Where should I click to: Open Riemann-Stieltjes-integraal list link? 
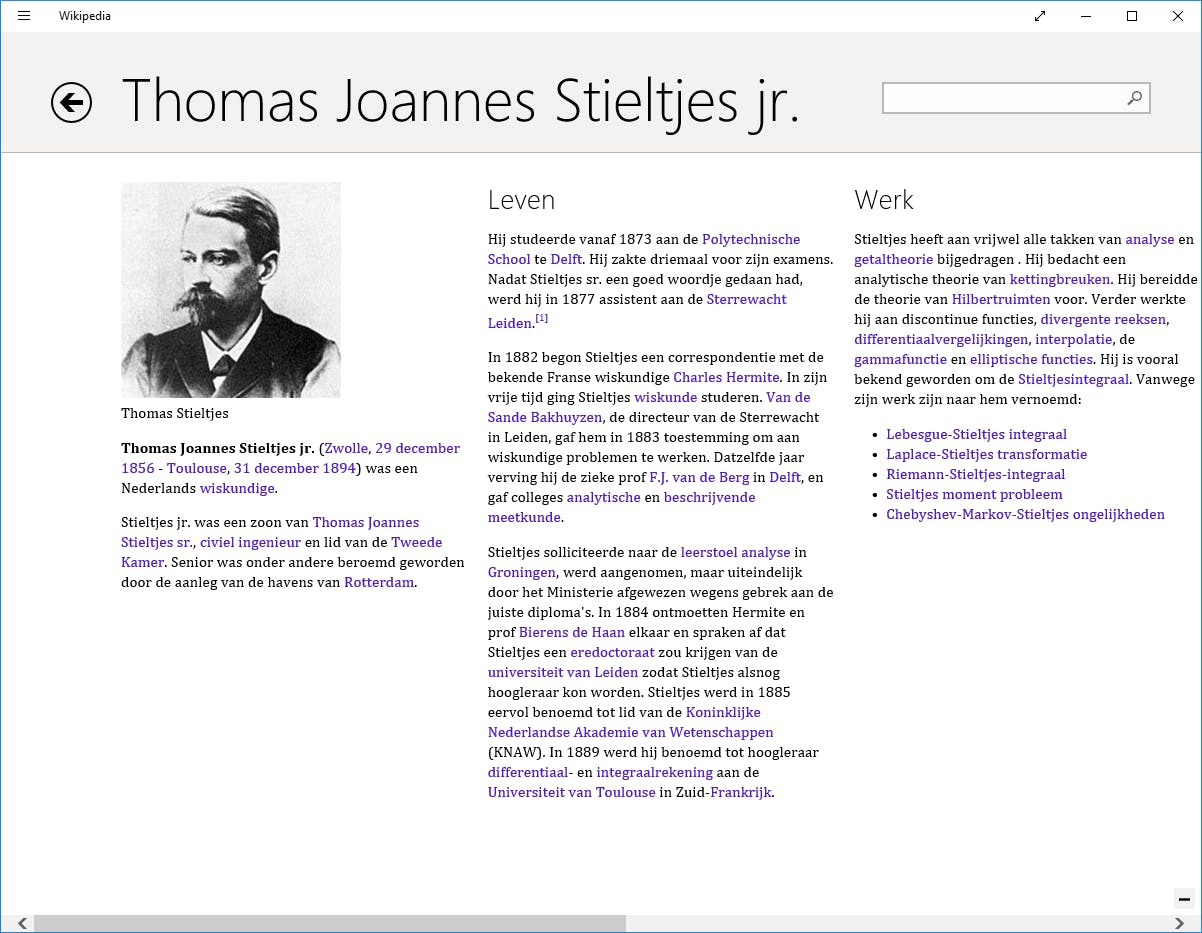975,474
